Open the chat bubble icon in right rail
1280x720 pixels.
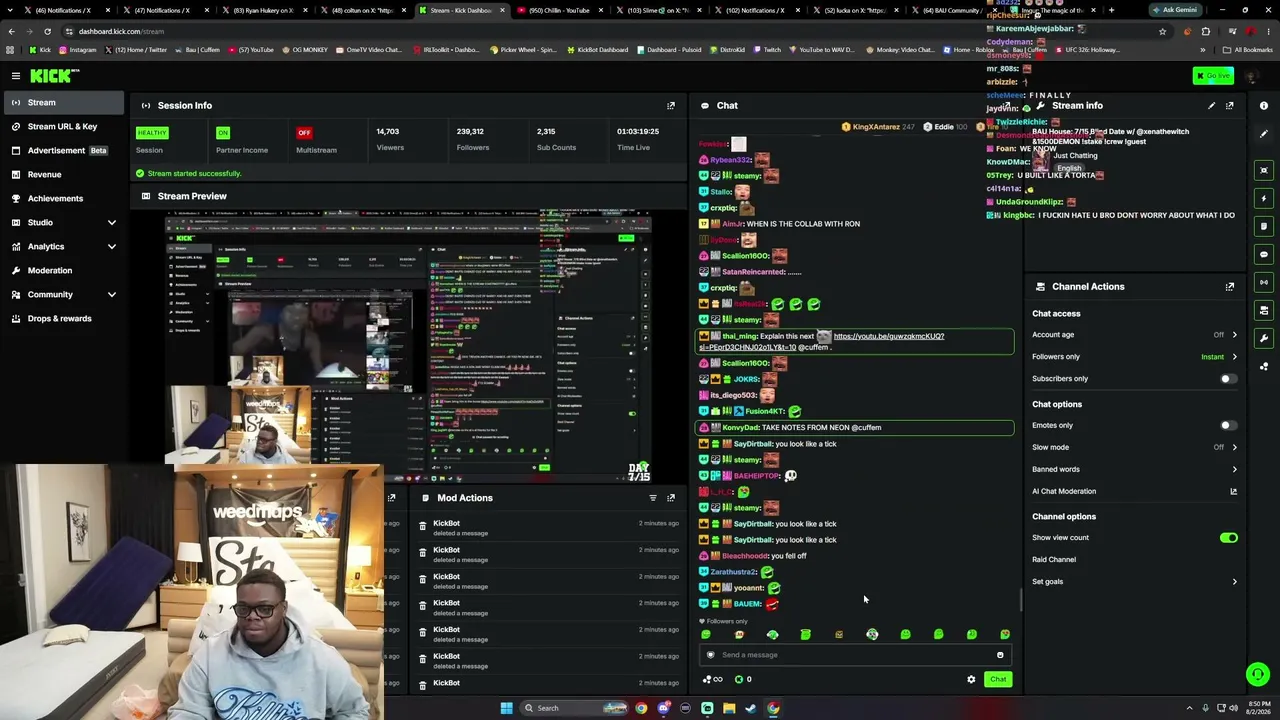[1264, 254]
